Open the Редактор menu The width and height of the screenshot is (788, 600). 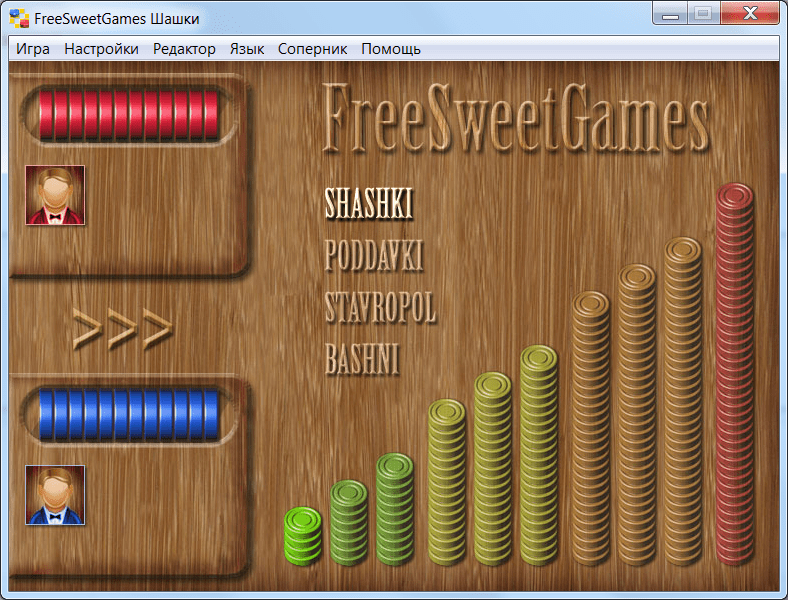184,49
